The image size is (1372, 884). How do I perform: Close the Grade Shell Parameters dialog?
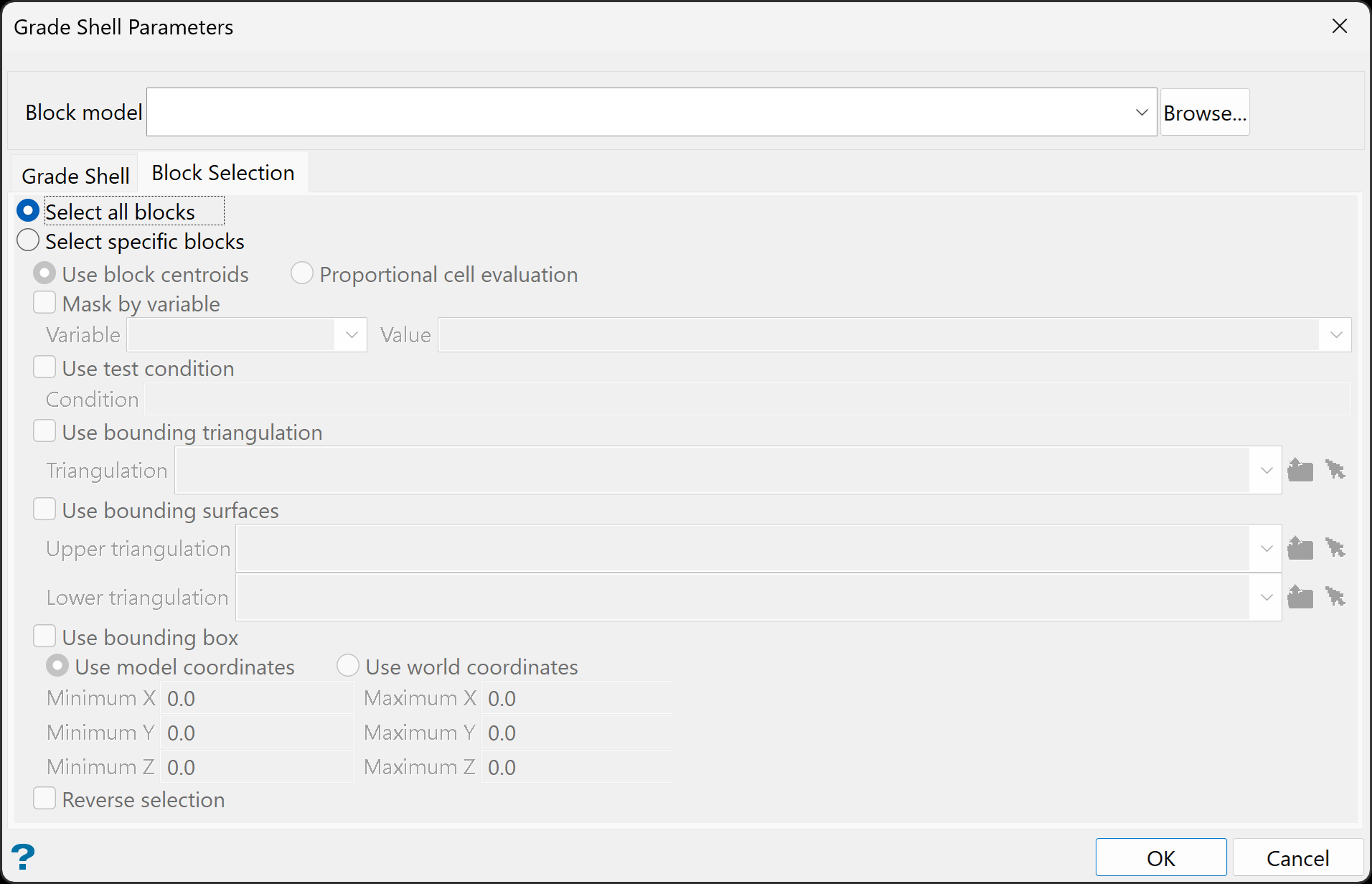[x=1339, y=27]
